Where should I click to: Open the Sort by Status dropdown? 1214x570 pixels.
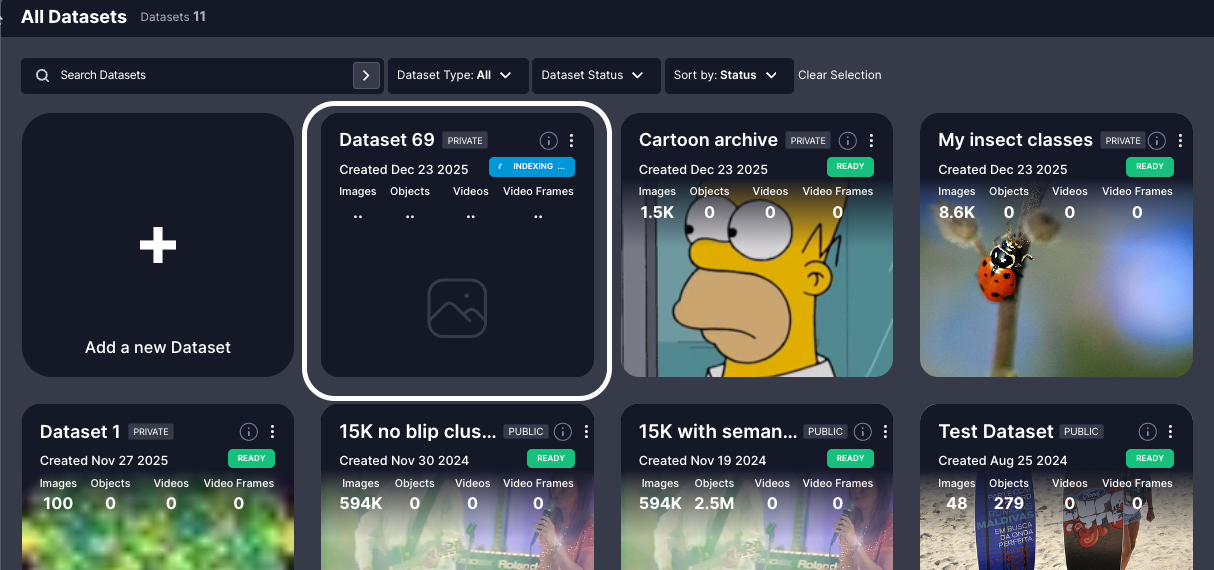(x=729, y=75)
